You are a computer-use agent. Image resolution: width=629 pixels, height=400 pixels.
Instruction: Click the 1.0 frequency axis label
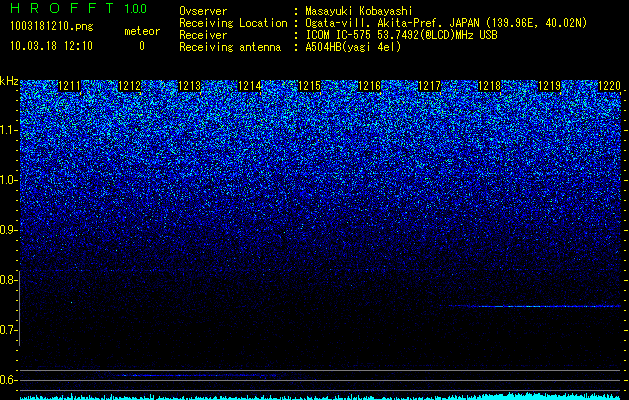pyautogui.click(x=9, y=180)
